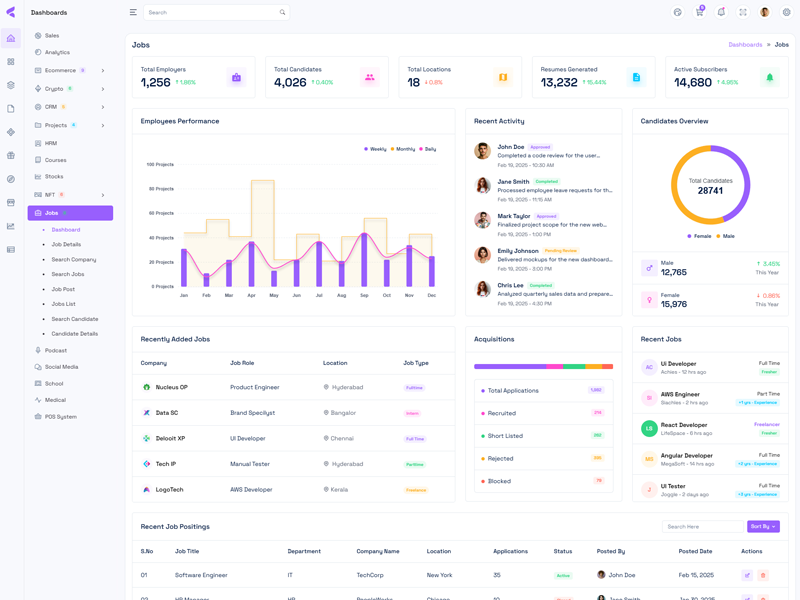Select Analytics from the sidebar

point(57,52)
